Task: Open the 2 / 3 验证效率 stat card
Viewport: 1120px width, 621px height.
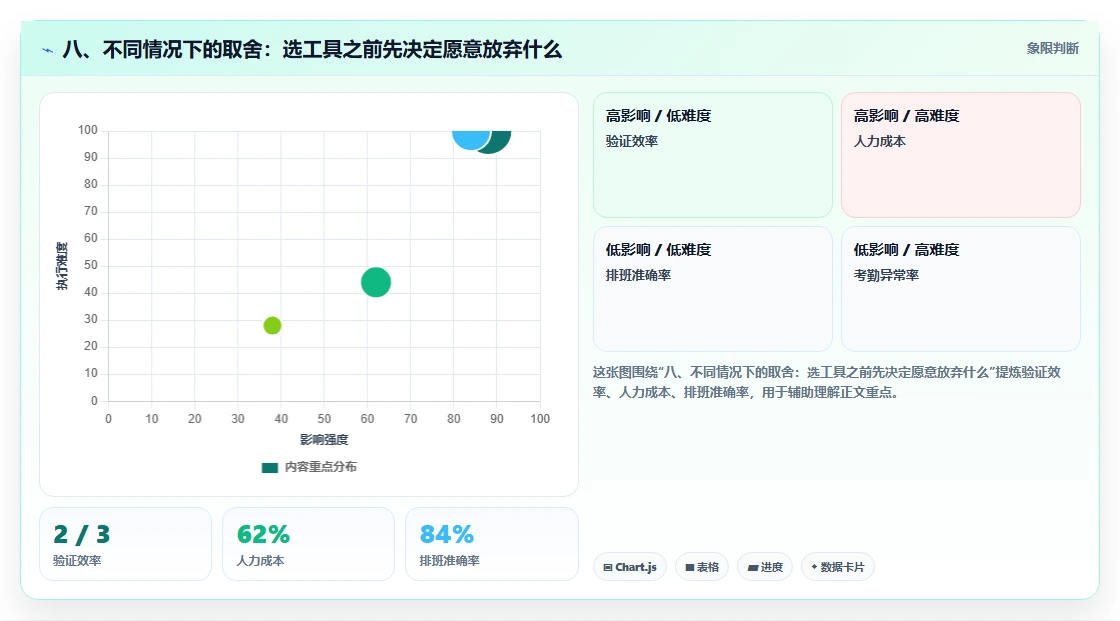Action: coord(126,544)
